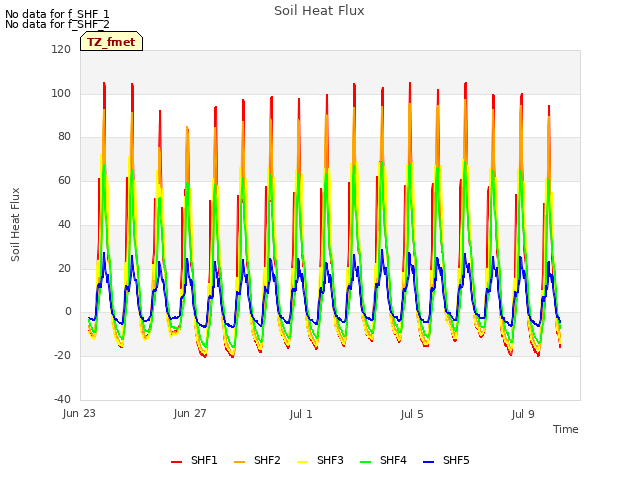640x480 pixels.
Task: Click the -20 y-axis tick label
Action: (x=62, y=356)
